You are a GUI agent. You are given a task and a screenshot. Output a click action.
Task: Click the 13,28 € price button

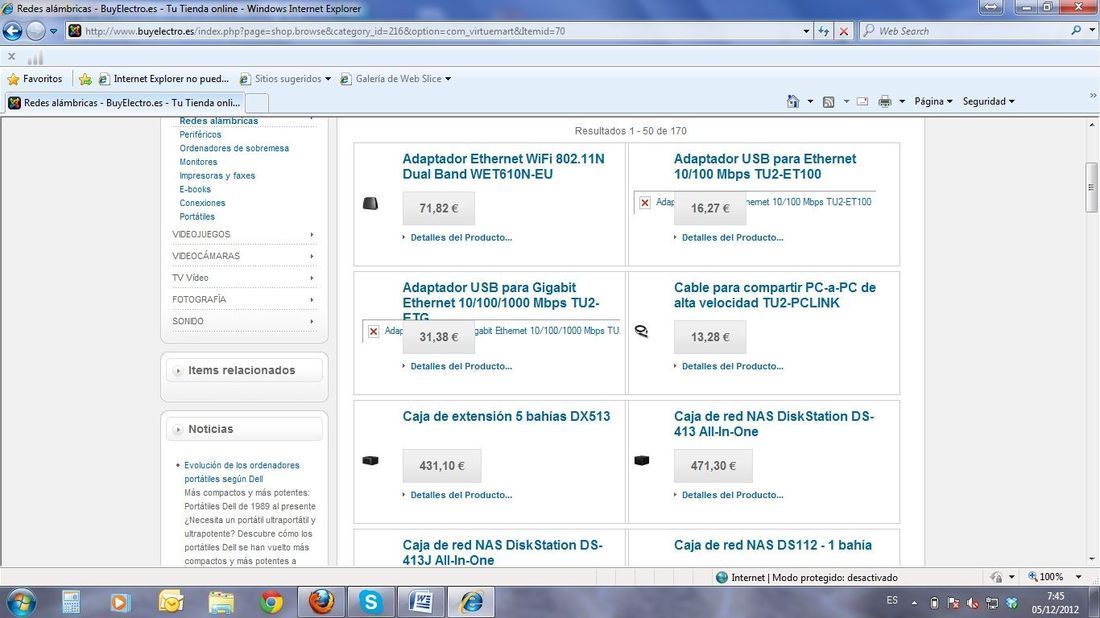710,337
